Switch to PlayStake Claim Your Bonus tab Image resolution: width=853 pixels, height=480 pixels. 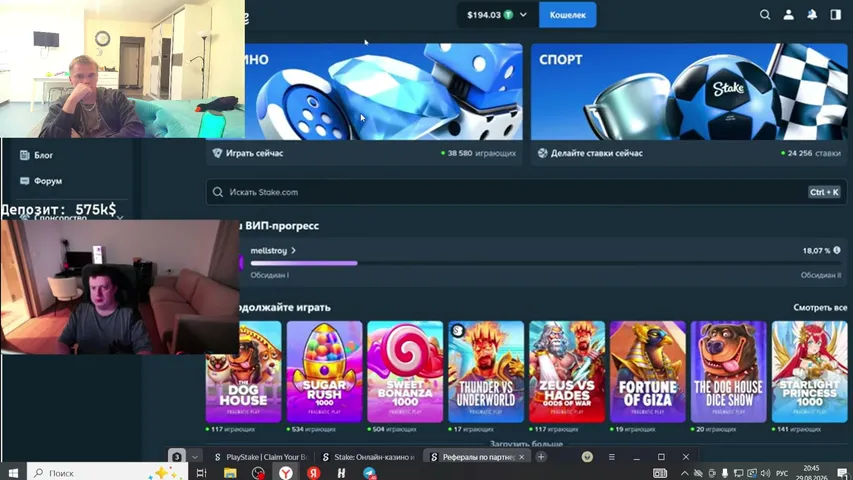(262, 457)
